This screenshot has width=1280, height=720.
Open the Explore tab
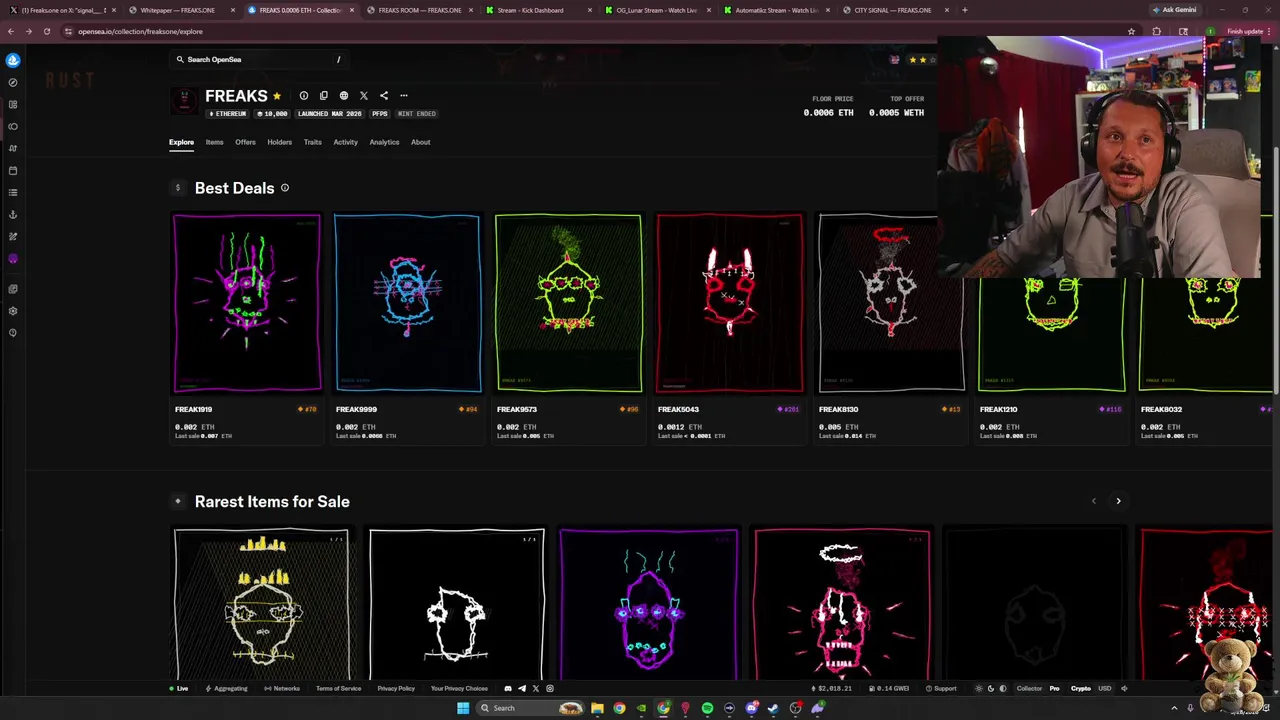181,142
